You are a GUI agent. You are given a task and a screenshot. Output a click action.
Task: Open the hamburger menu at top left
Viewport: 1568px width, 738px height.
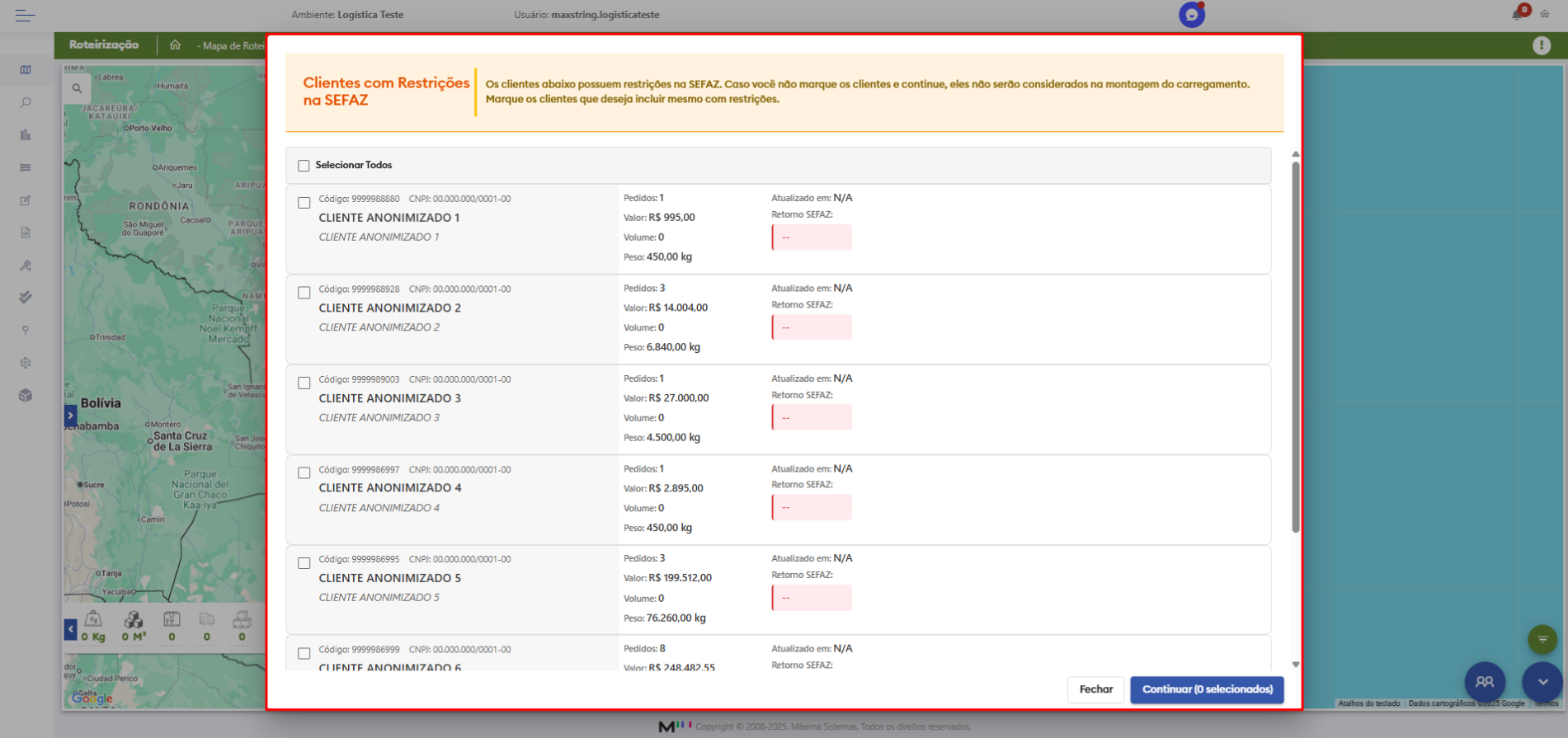25,15
